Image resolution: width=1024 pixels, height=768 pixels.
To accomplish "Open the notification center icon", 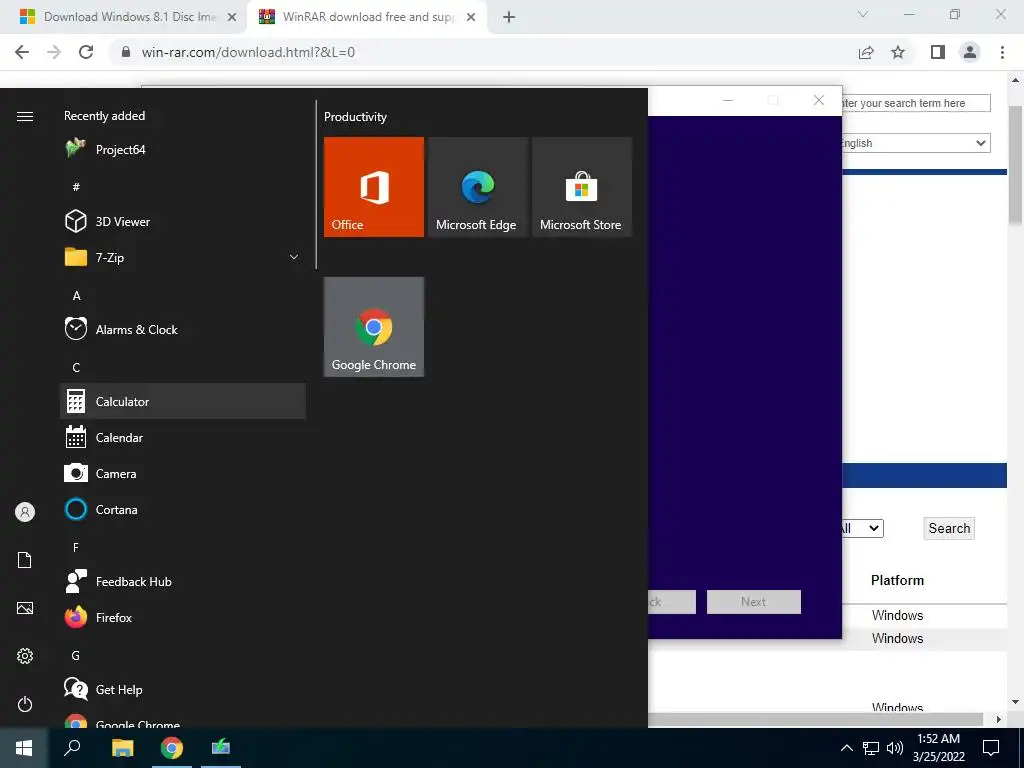I will (991, 748).
